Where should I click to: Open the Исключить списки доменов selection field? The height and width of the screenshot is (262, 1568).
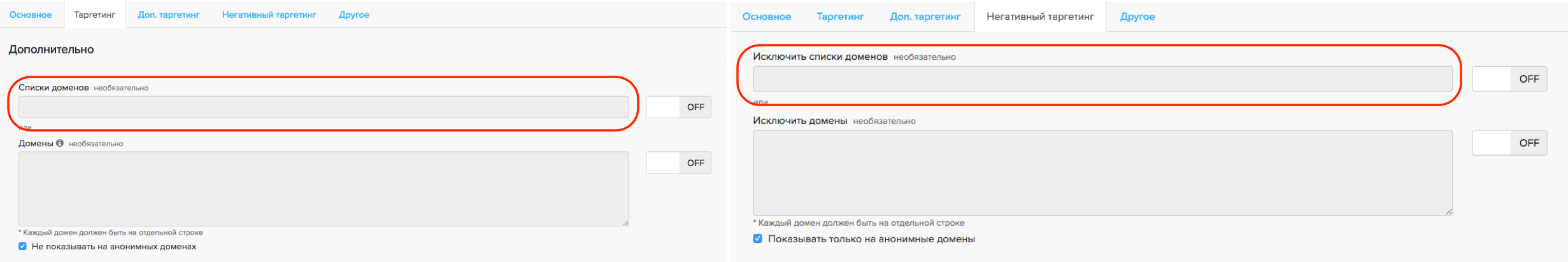click(1102, 79)
